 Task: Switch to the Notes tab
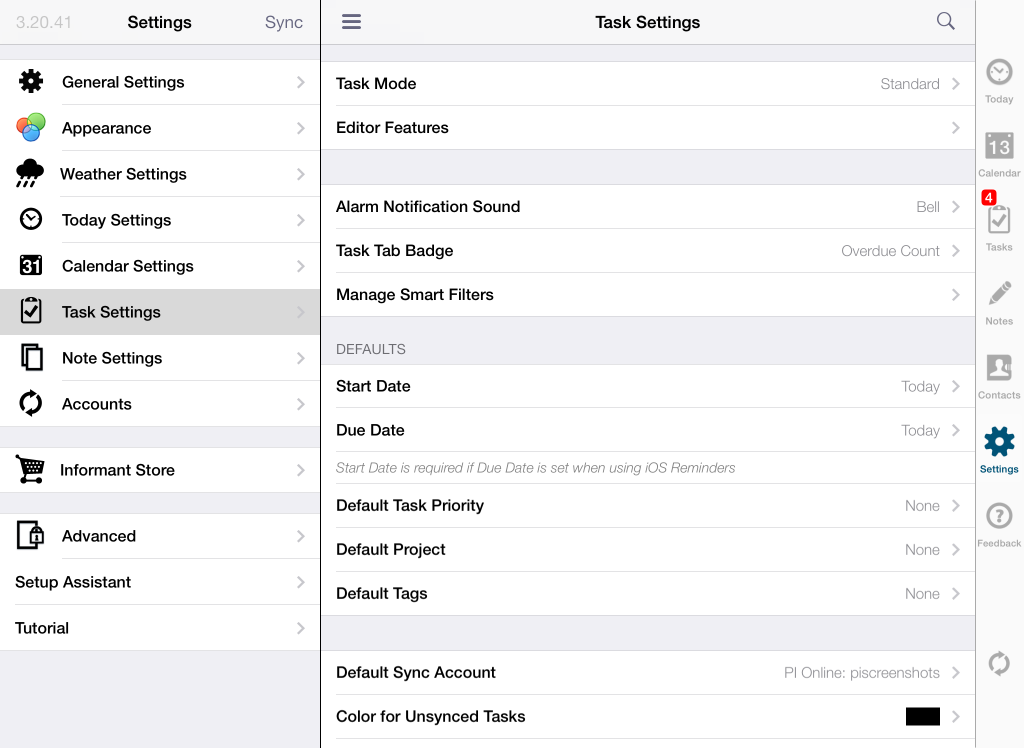click(x=998, y=300)
